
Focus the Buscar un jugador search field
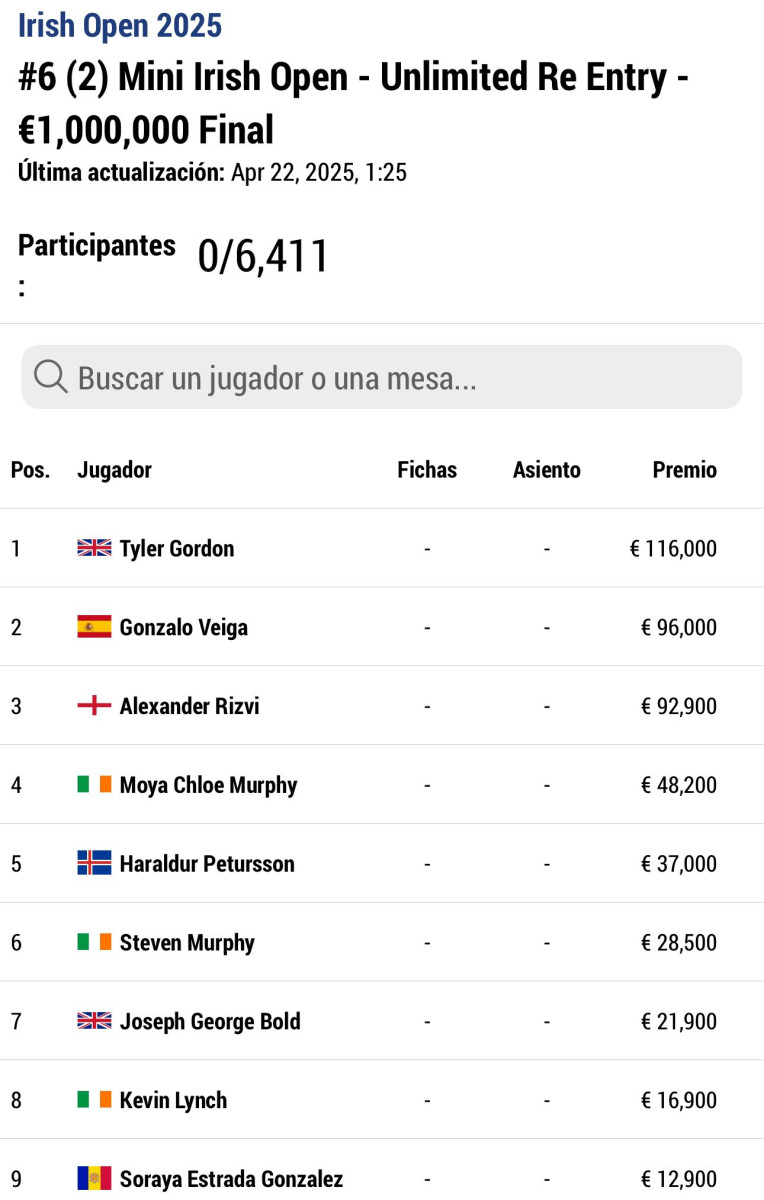(x=382, y=378)
